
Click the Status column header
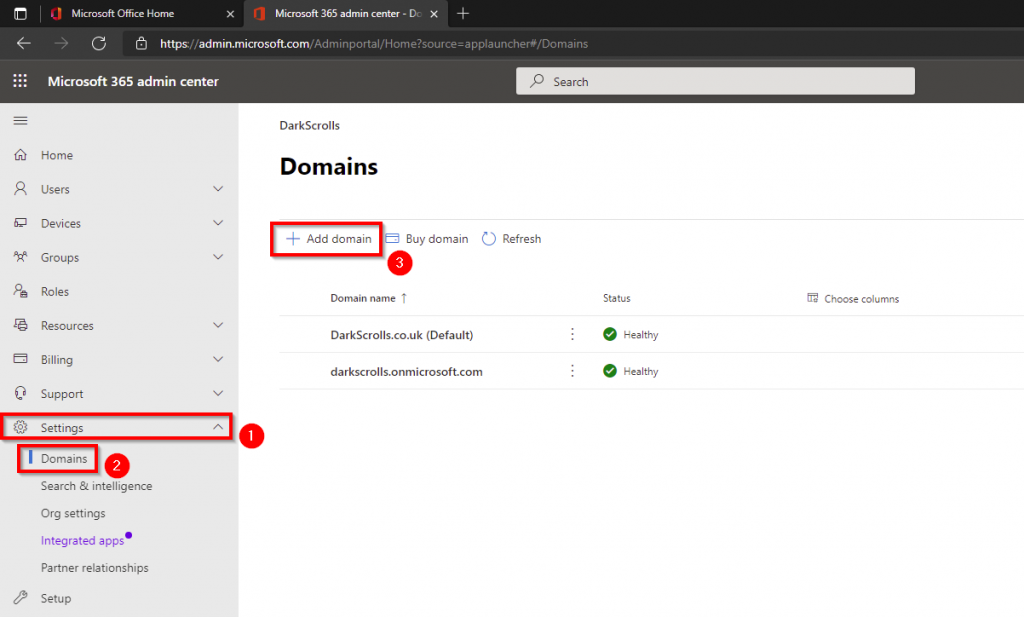(616, 298)
